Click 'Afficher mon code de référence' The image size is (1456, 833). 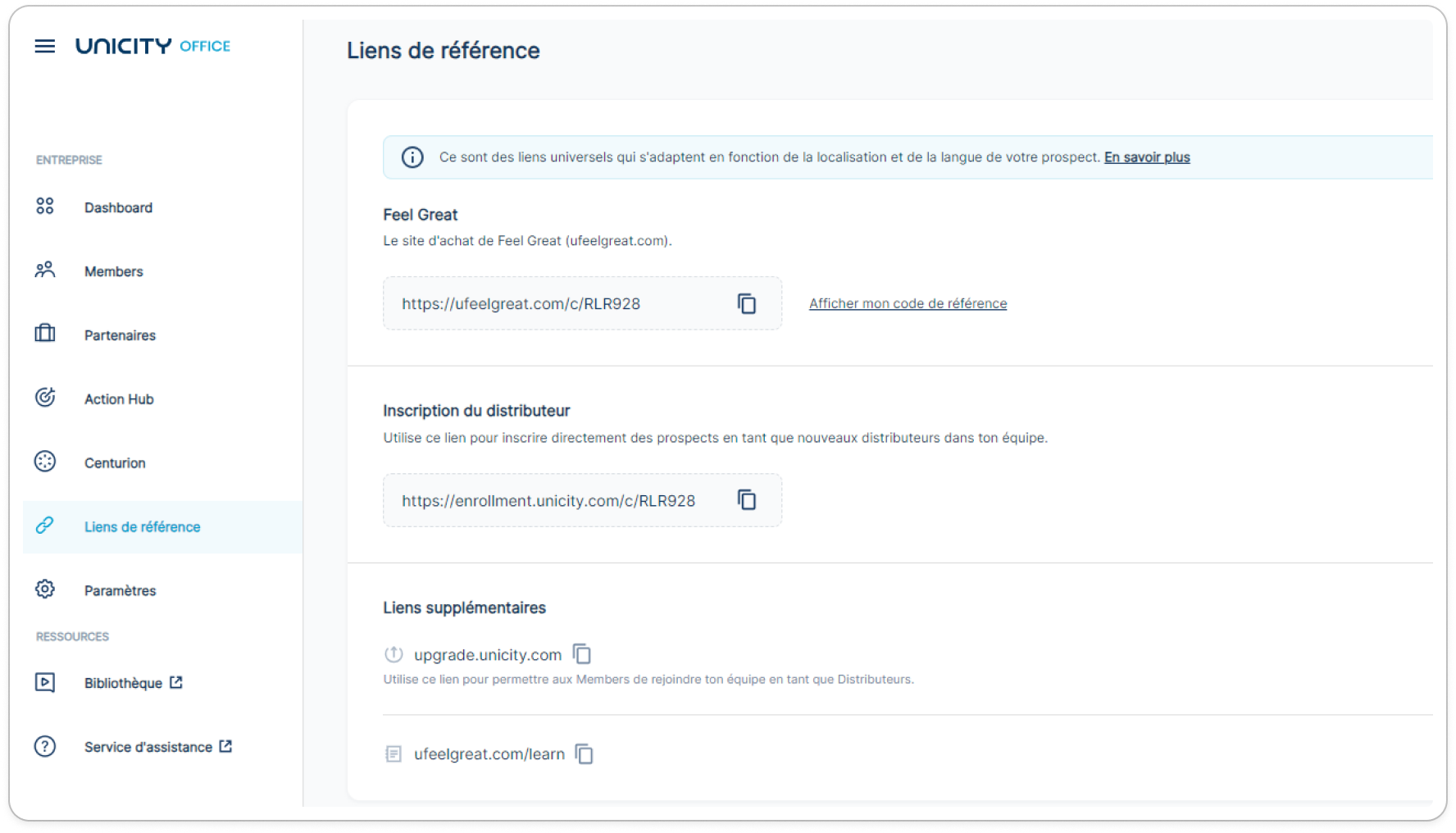coord(908,303)
